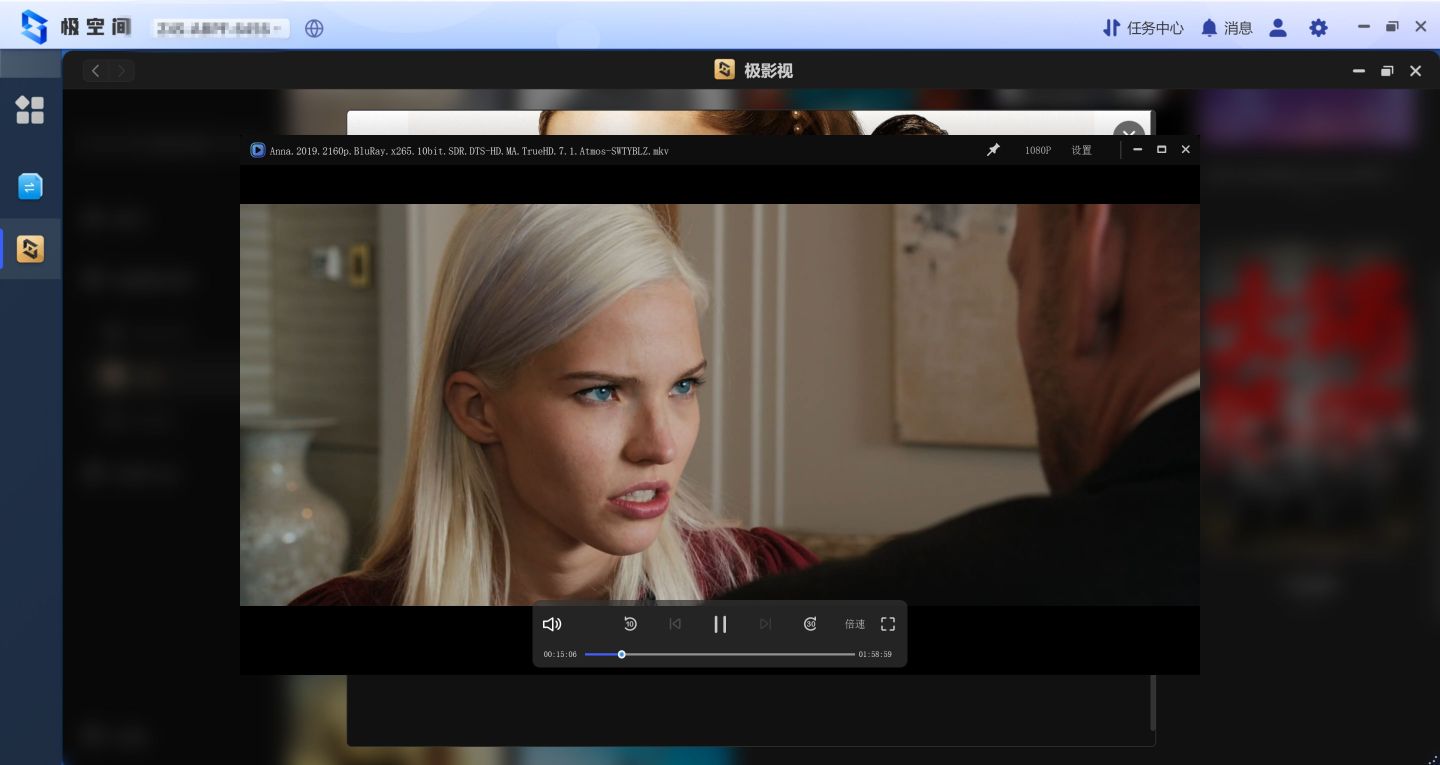Open 任务中心 task center

click(1143, 28)
